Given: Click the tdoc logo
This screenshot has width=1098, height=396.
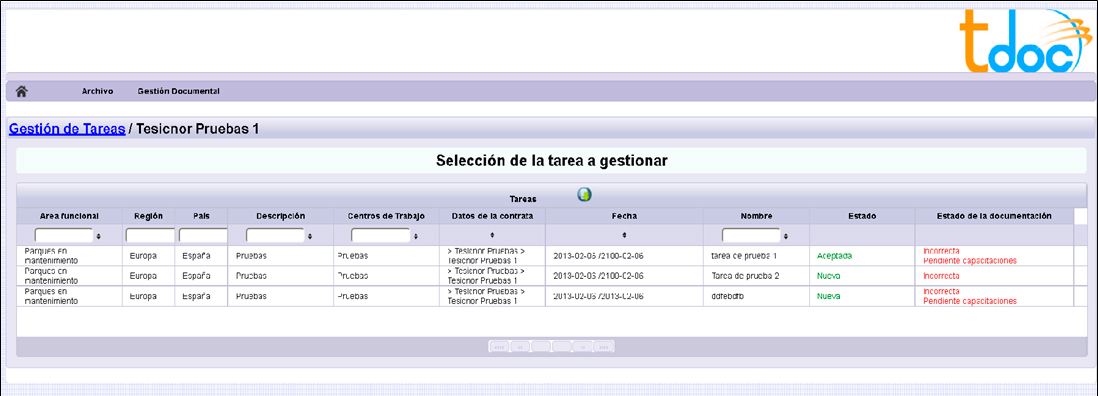Looking at the screenshot, I should click(x=1026, y=42).
